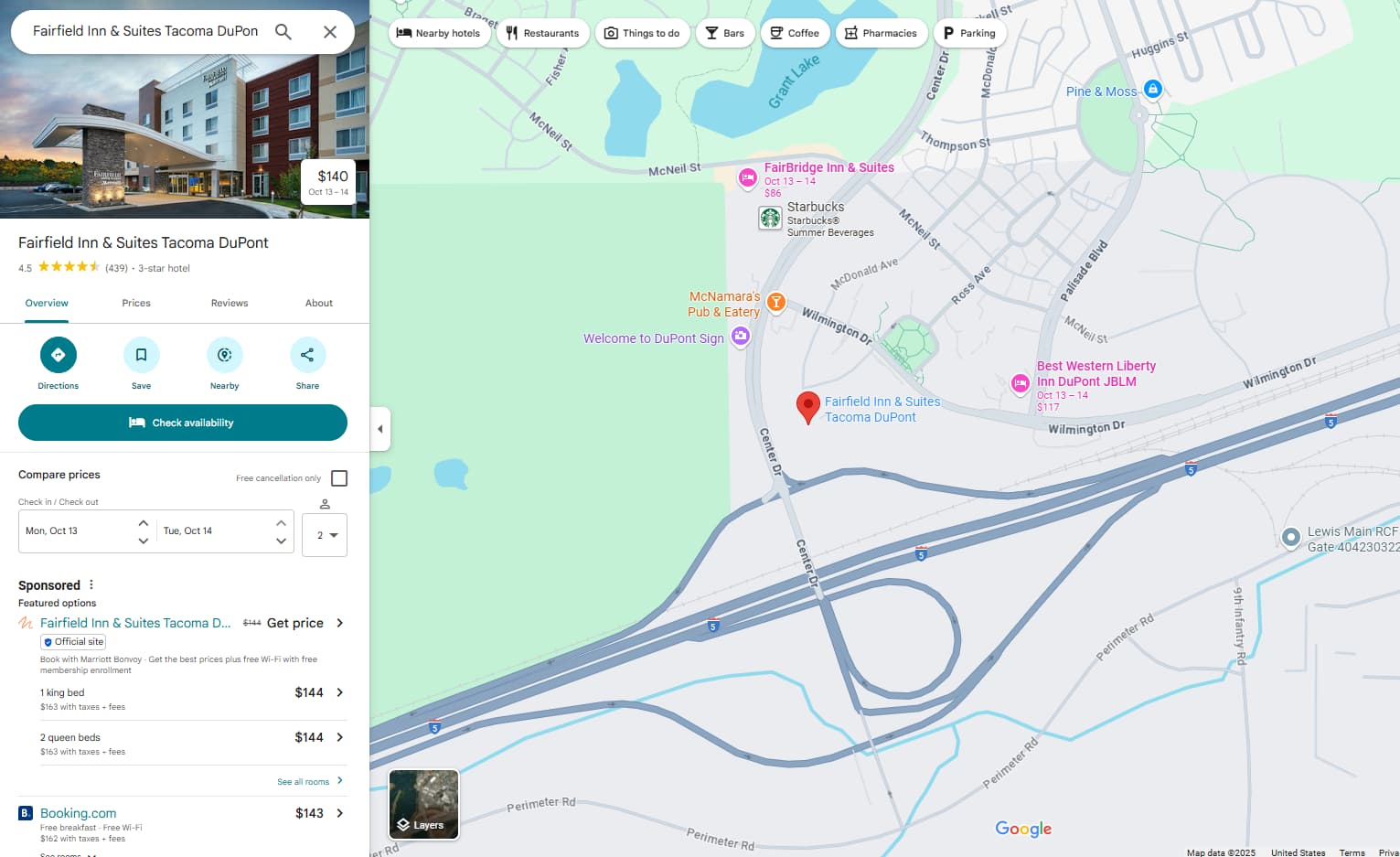Image resolution: width=1400 pixels, height=857 pixels.
Task: Open the Terms link at bottom
Action: tap(1352, 852)
